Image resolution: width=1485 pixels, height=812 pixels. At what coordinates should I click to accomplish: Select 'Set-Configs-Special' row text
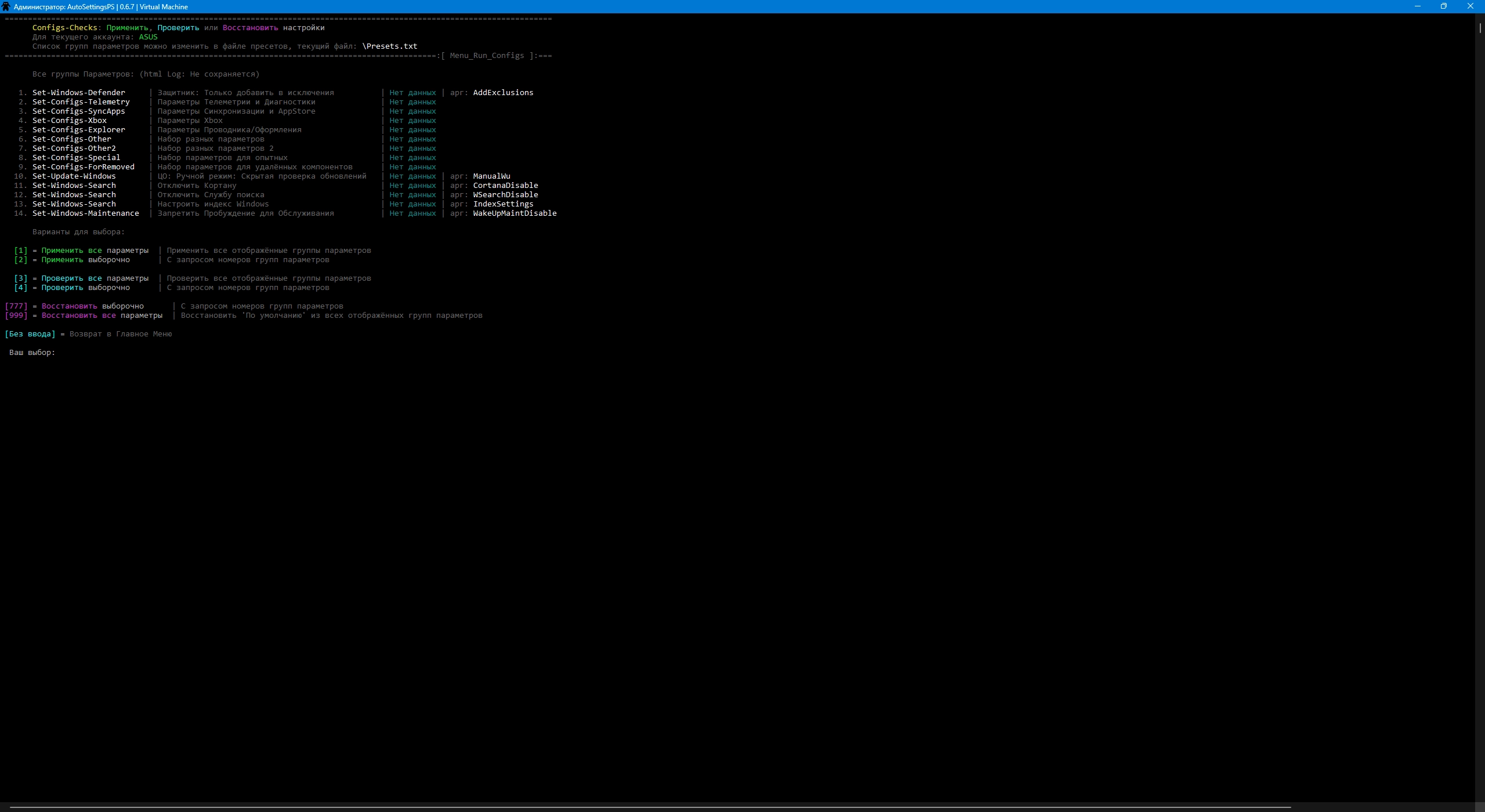pyautogui.click(x=77, y=158)
